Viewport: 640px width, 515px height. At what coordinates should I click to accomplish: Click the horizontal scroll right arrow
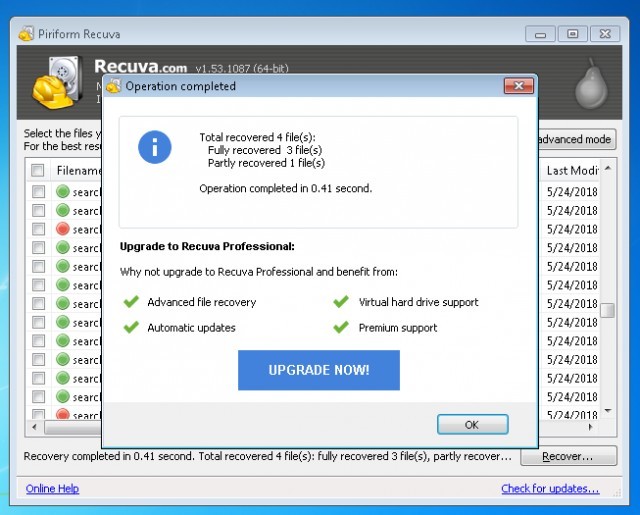pyautogui.click(x=590, y=427)
